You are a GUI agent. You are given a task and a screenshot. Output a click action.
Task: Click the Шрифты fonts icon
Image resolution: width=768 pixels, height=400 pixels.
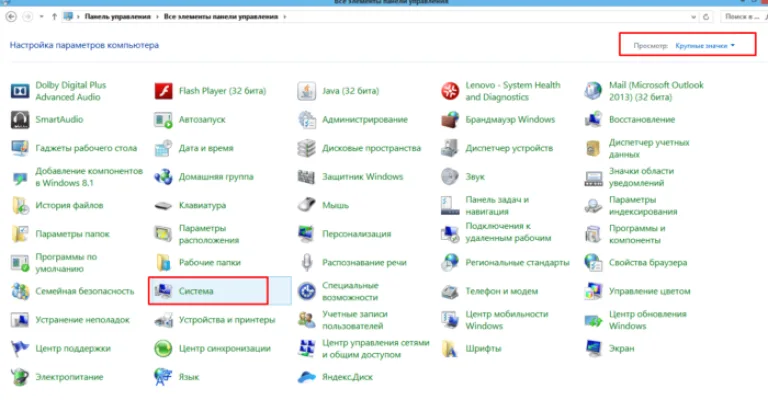point(450,349)
